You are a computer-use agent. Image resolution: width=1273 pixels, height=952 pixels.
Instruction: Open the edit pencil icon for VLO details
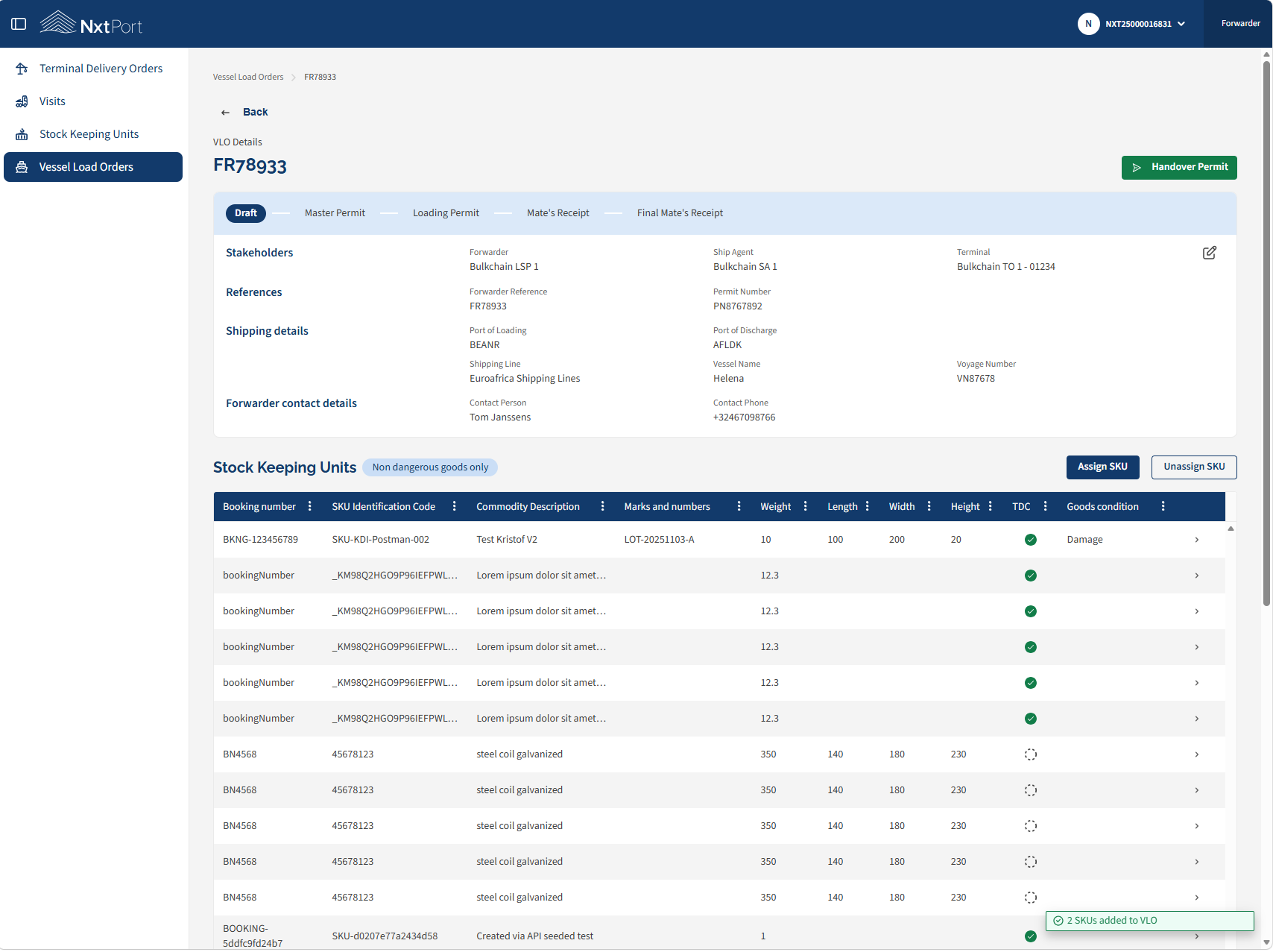coord(1210,253)
